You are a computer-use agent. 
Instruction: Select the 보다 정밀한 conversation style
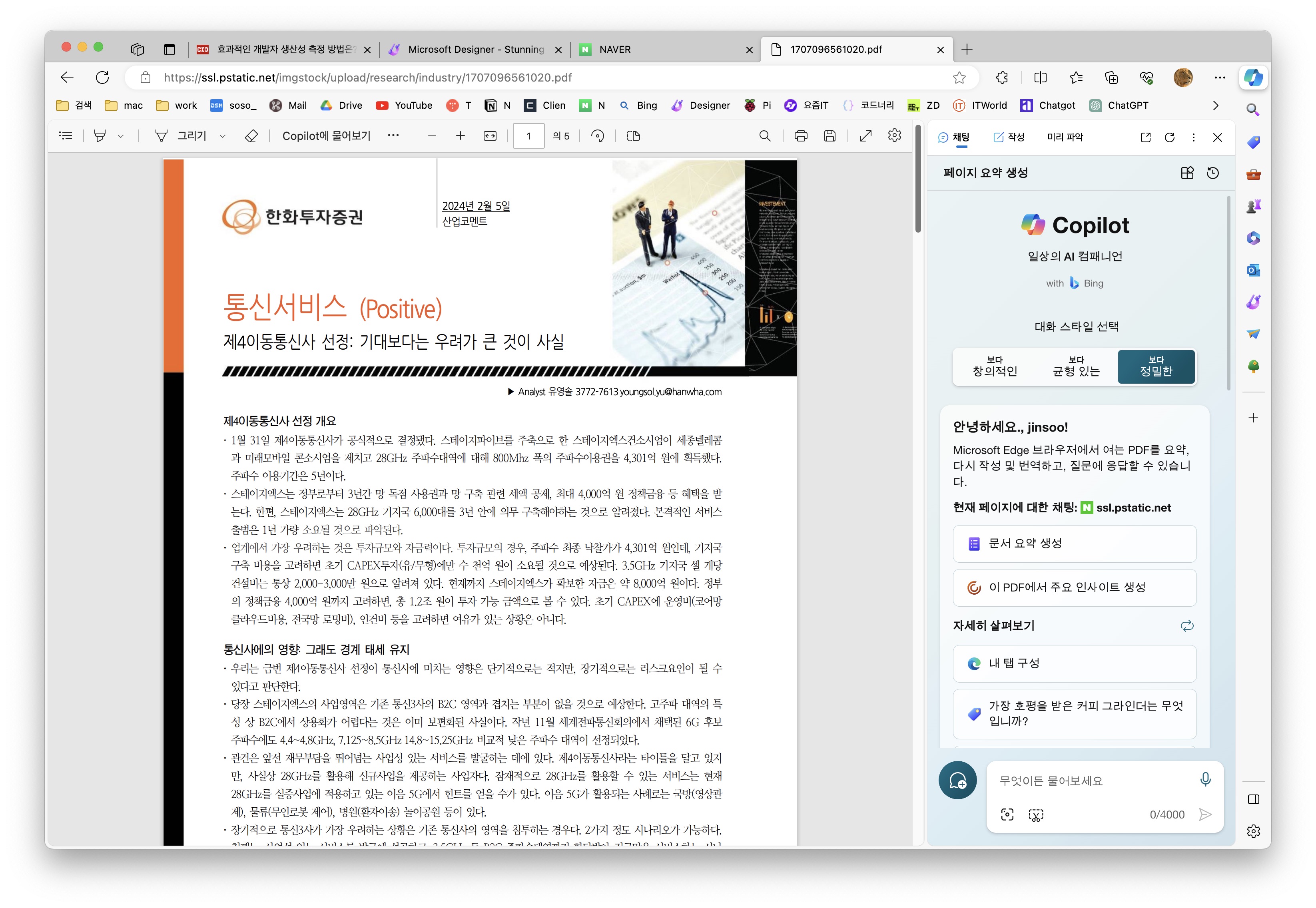(x=1156, y=367)
